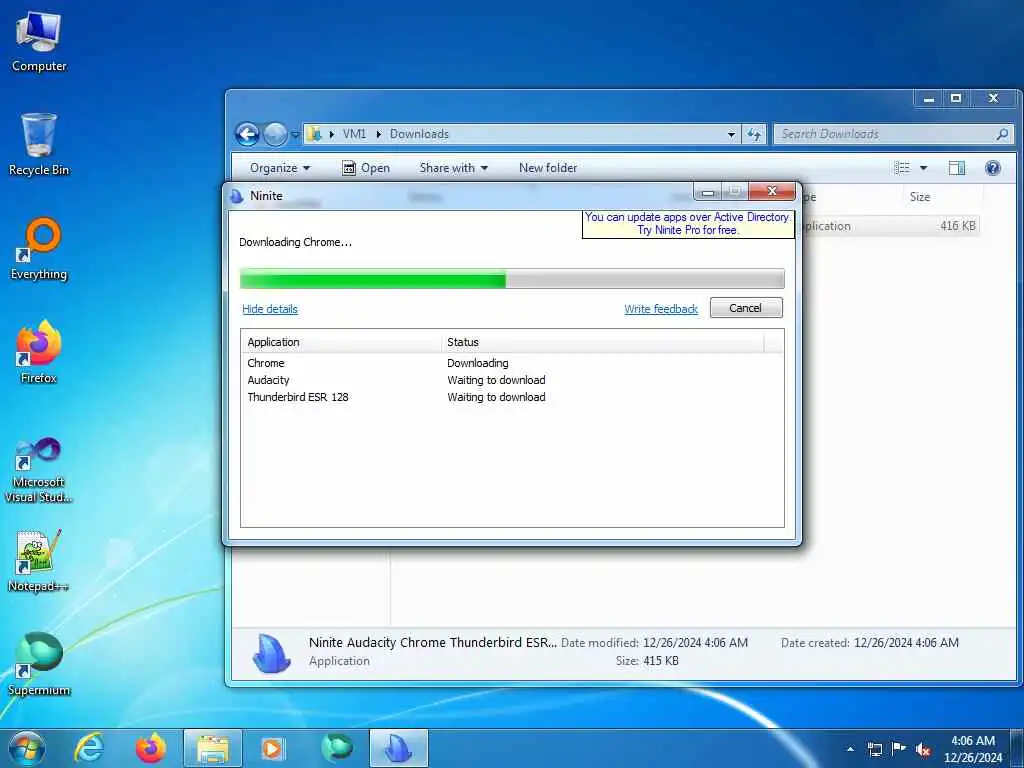Click the Ninite title bar icon
Viewport: 1024px width, 768px height.
(x=237, y=196)
